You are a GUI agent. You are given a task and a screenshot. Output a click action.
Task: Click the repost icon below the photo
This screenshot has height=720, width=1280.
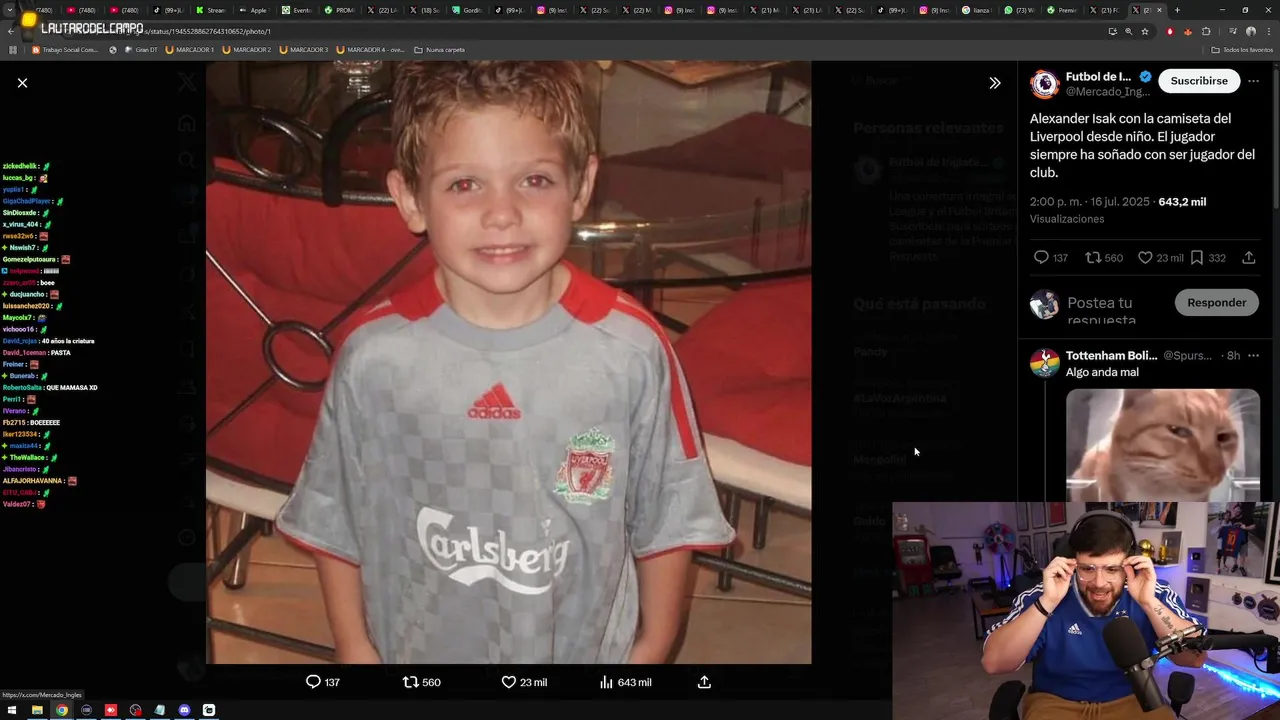[x=411, y=682]
